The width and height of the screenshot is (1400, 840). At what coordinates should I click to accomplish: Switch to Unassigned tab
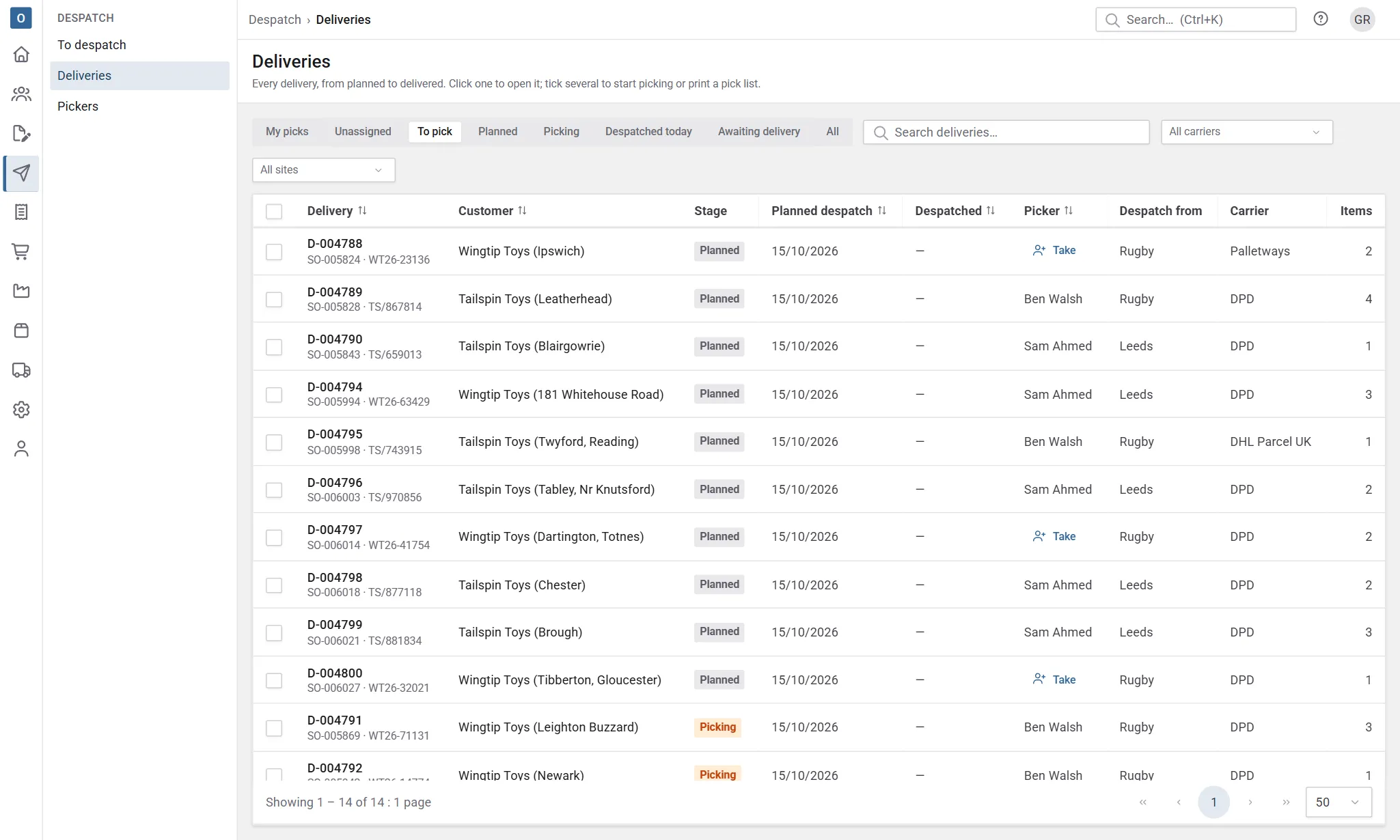(x=363, y=132)
